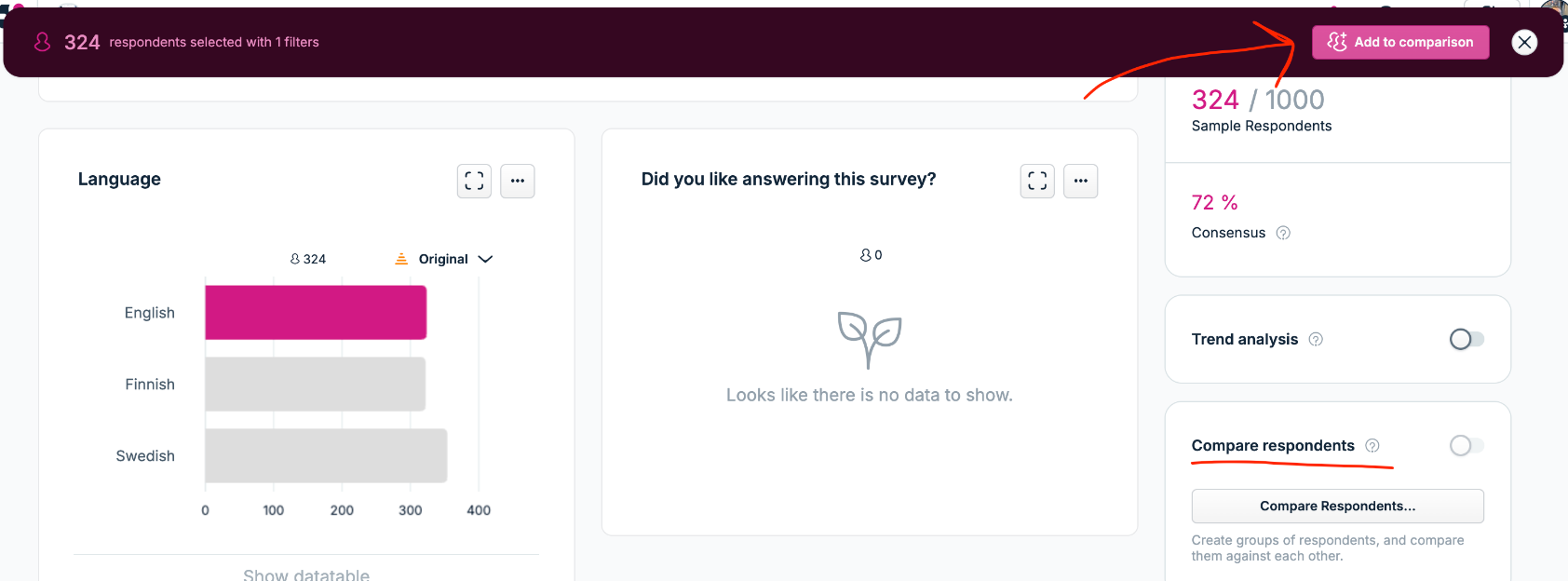Click the Trend analysis help icon
Viewport: 1568px width, 581px height.
pyautogui.click(x=1316, y=339)
